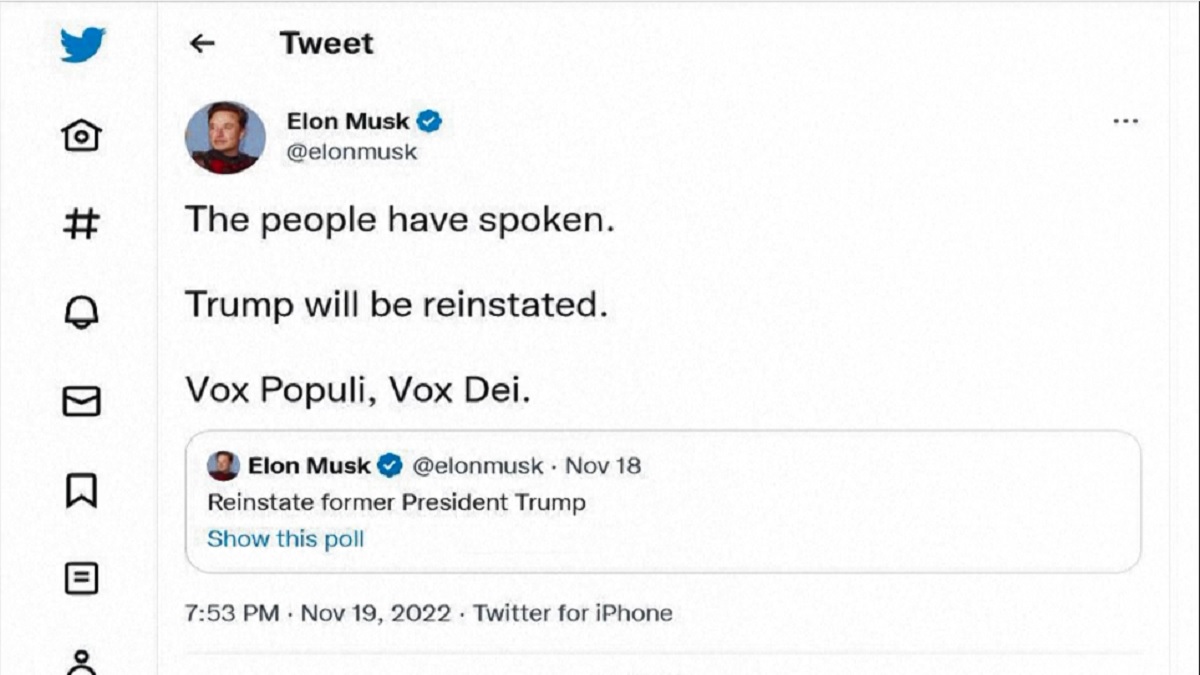Open the Bookmarks icon in sidebar

coord(81,490)
